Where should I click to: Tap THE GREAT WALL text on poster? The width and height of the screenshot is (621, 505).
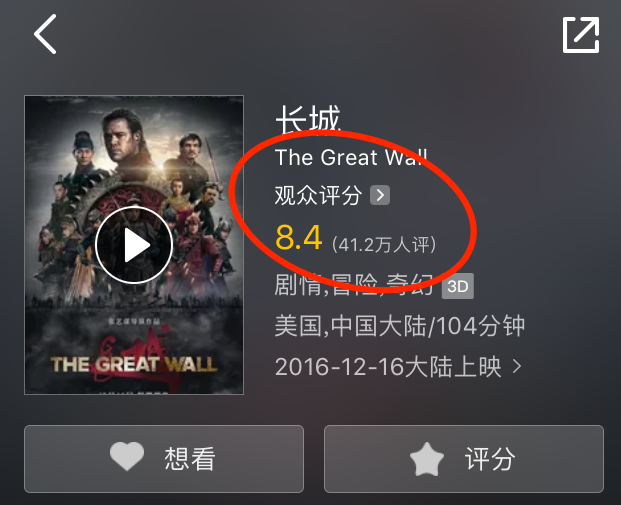(134, 364)
